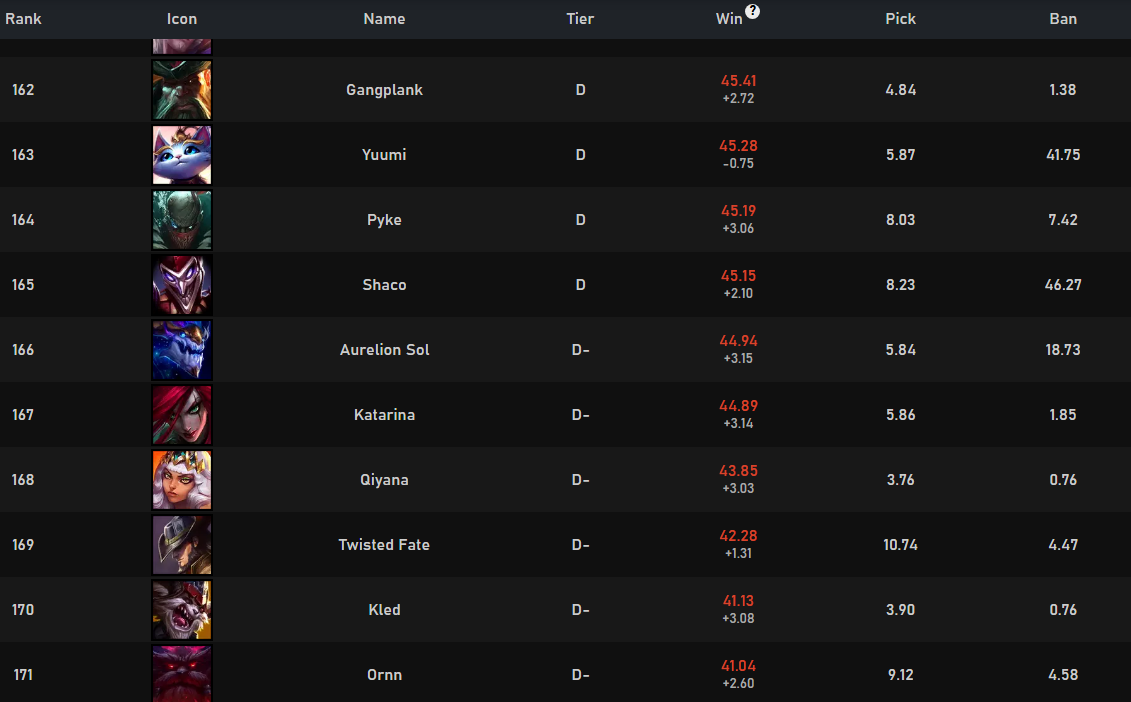Click the Gangplank champion icon

point(182,90)
